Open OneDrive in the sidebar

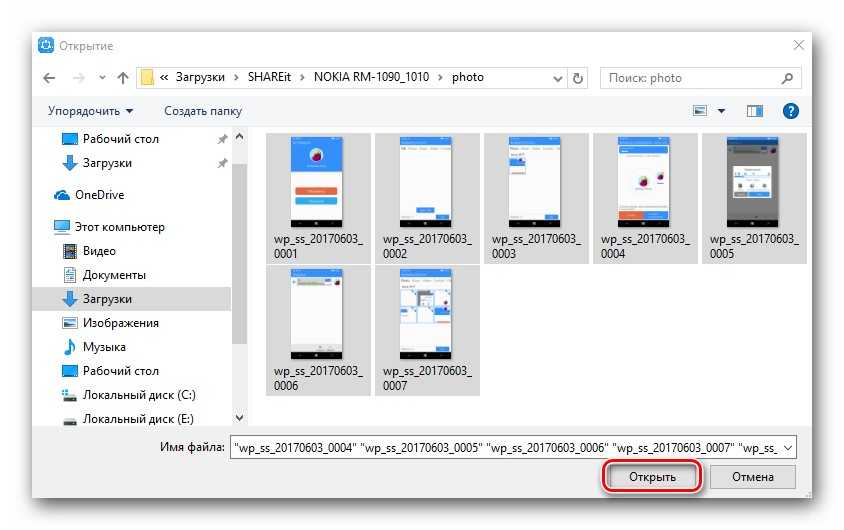pos(98,195)
